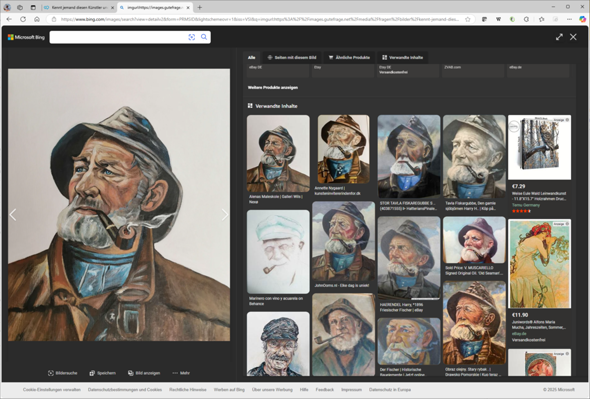
Task: Open a new browser tab
Action: click(x=199, y=7)
